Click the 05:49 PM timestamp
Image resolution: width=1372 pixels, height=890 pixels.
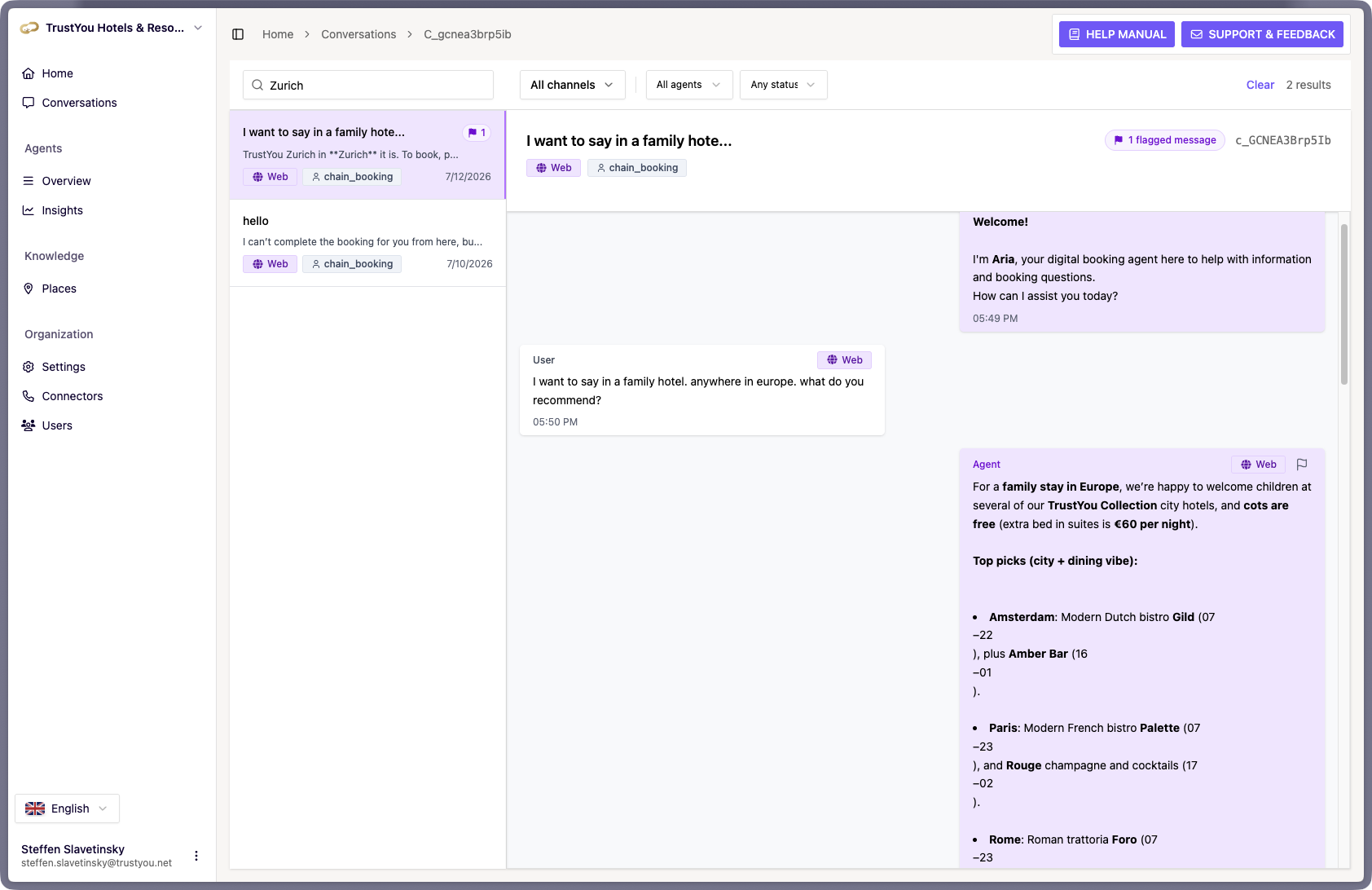[996, 319]
